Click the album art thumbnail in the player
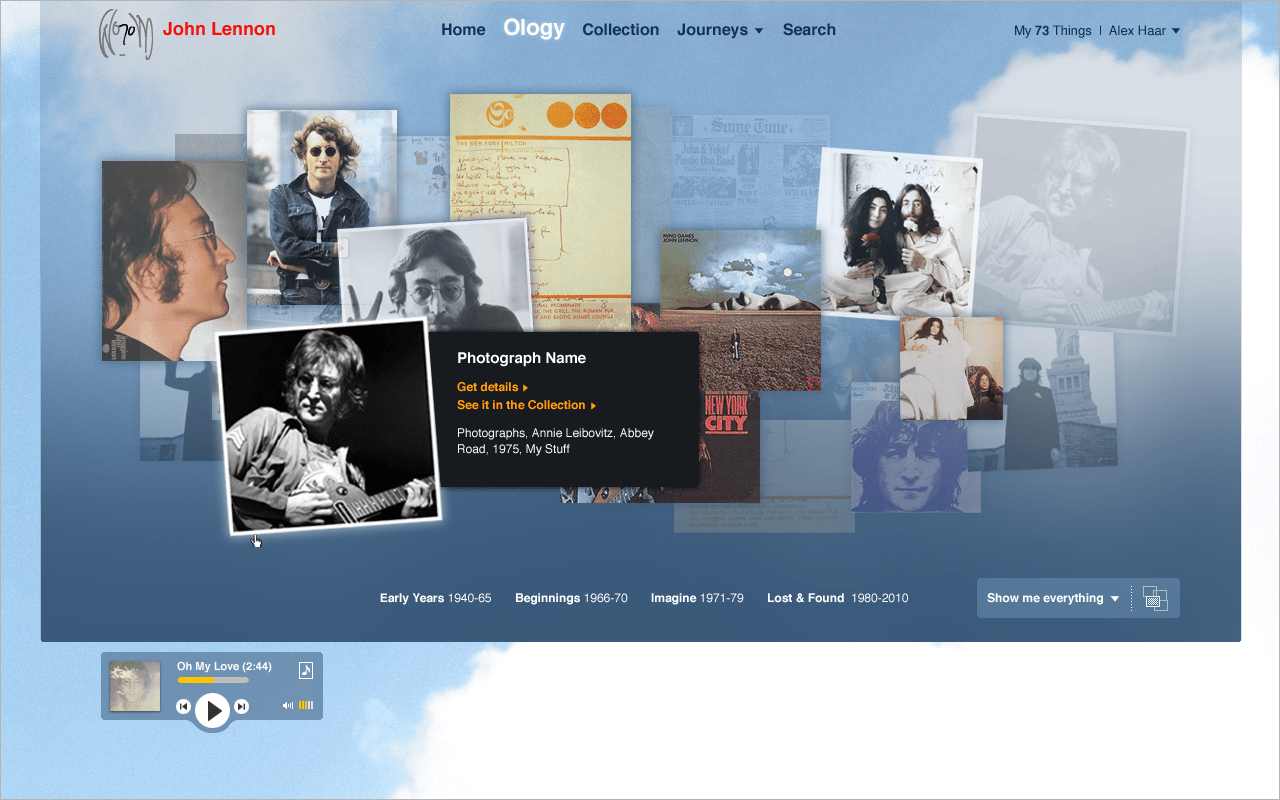 pyautogui.click(x=134, y=686)
